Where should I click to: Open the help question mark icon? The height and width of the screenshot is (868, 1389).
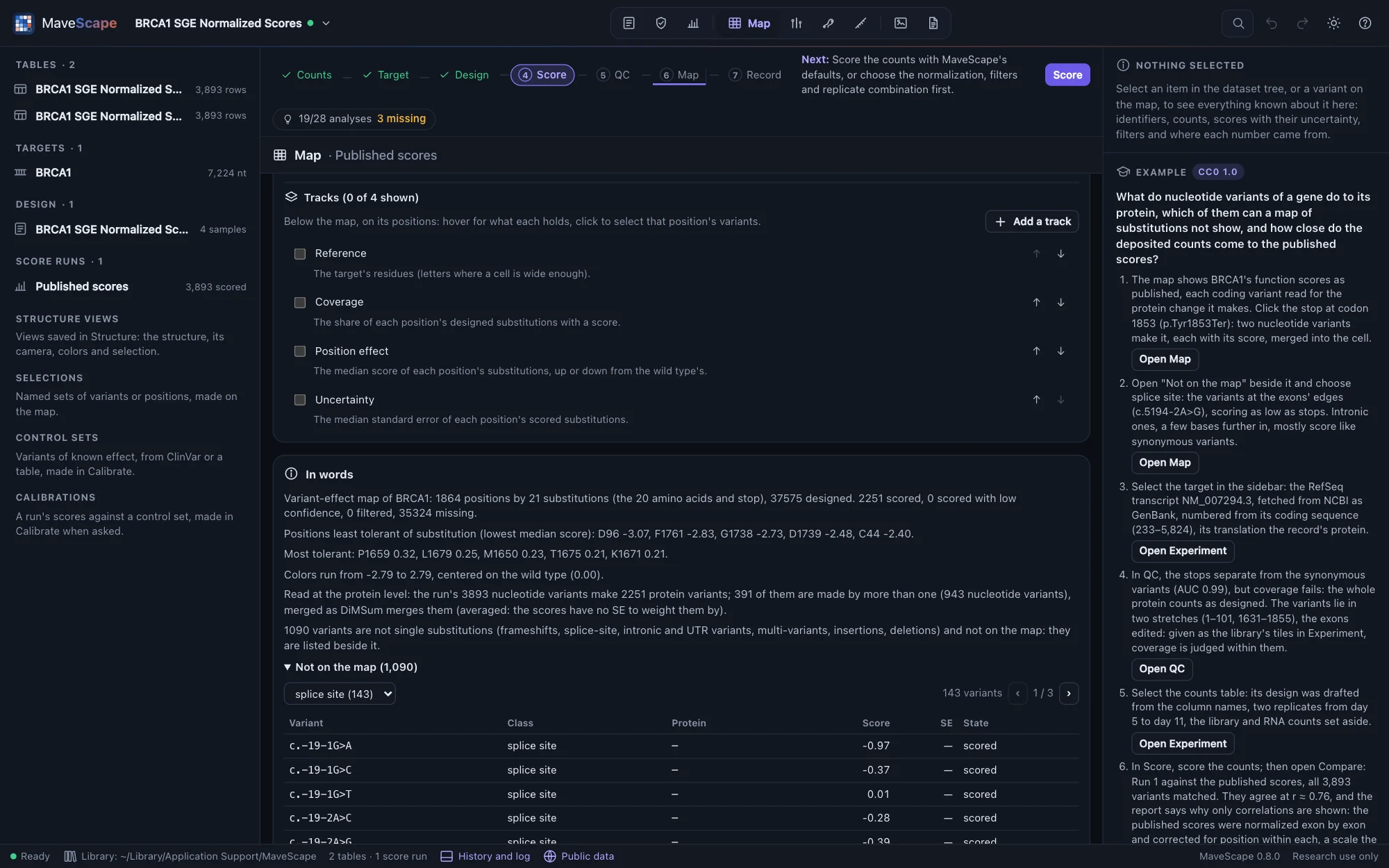pos(1365,23)
